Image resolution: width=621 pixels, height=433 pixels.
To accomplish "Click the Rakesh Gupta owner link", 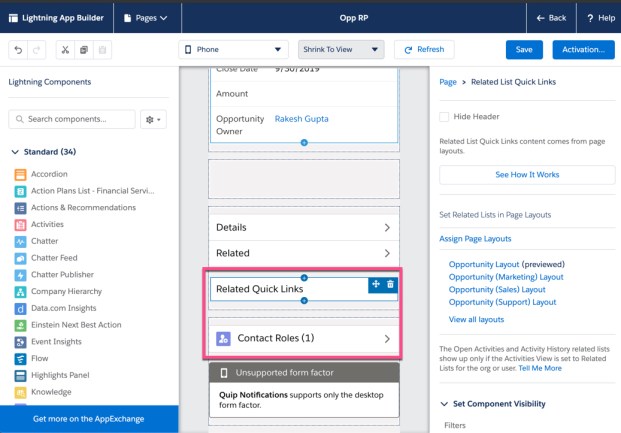I will pyautogui.click(x=301, y=119).
